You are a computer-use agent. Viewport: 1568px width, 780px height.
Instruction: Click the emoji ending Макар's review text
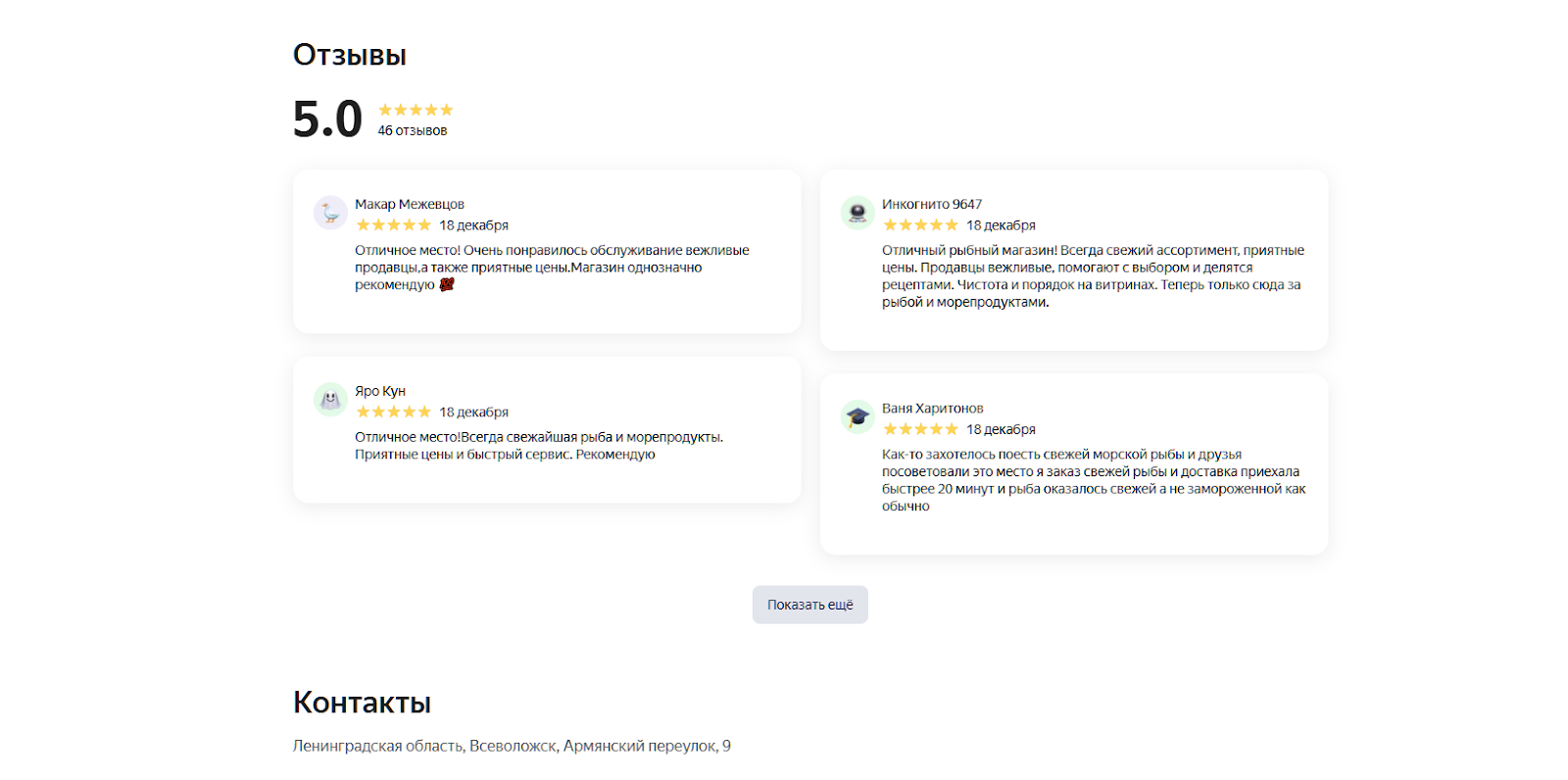[447, 285]
